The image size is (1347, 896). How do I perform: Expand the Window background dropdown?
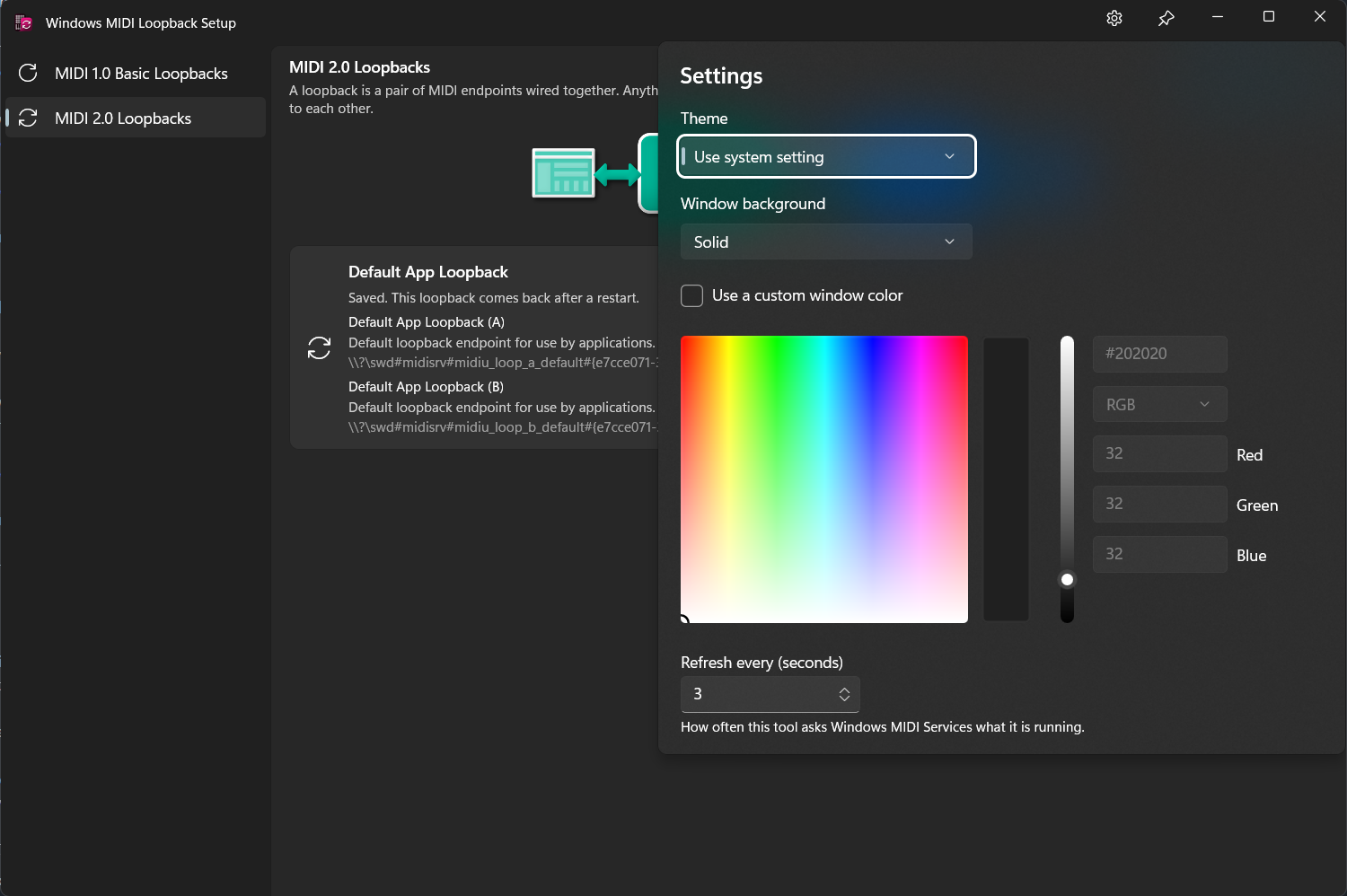[x=826, y=242]
